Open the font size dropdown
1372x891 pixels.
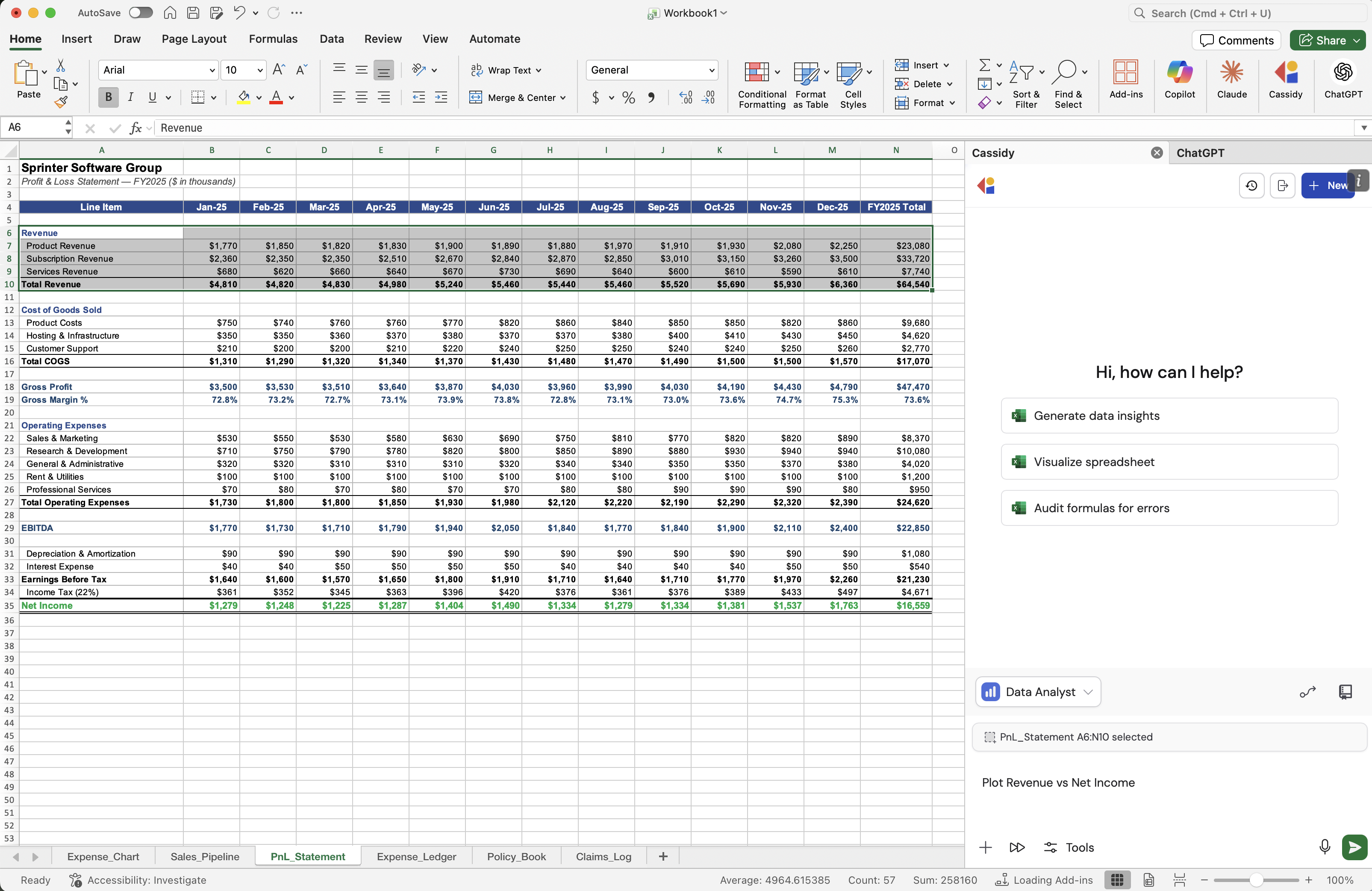coord(260,70)
